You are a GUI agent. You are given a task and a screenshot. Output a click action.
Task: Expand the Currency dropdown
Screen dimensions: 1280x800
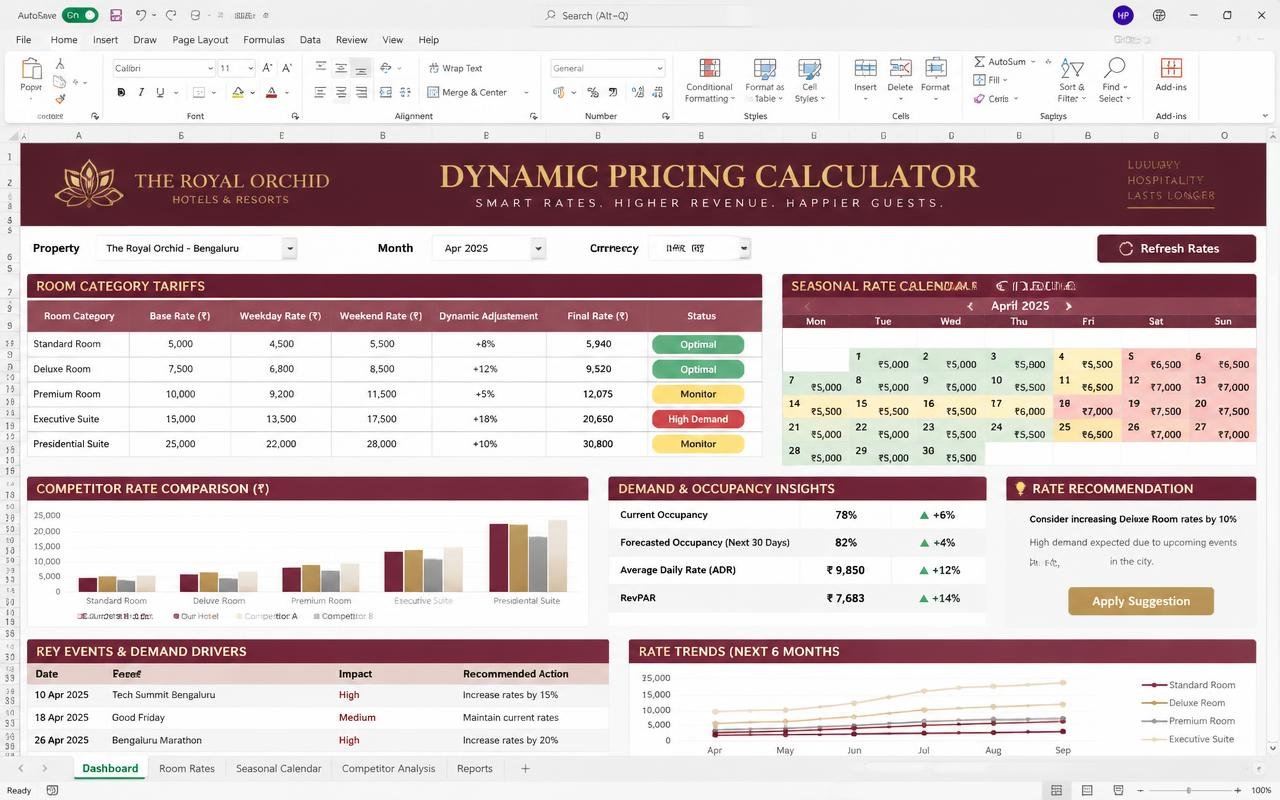(744, 248)
